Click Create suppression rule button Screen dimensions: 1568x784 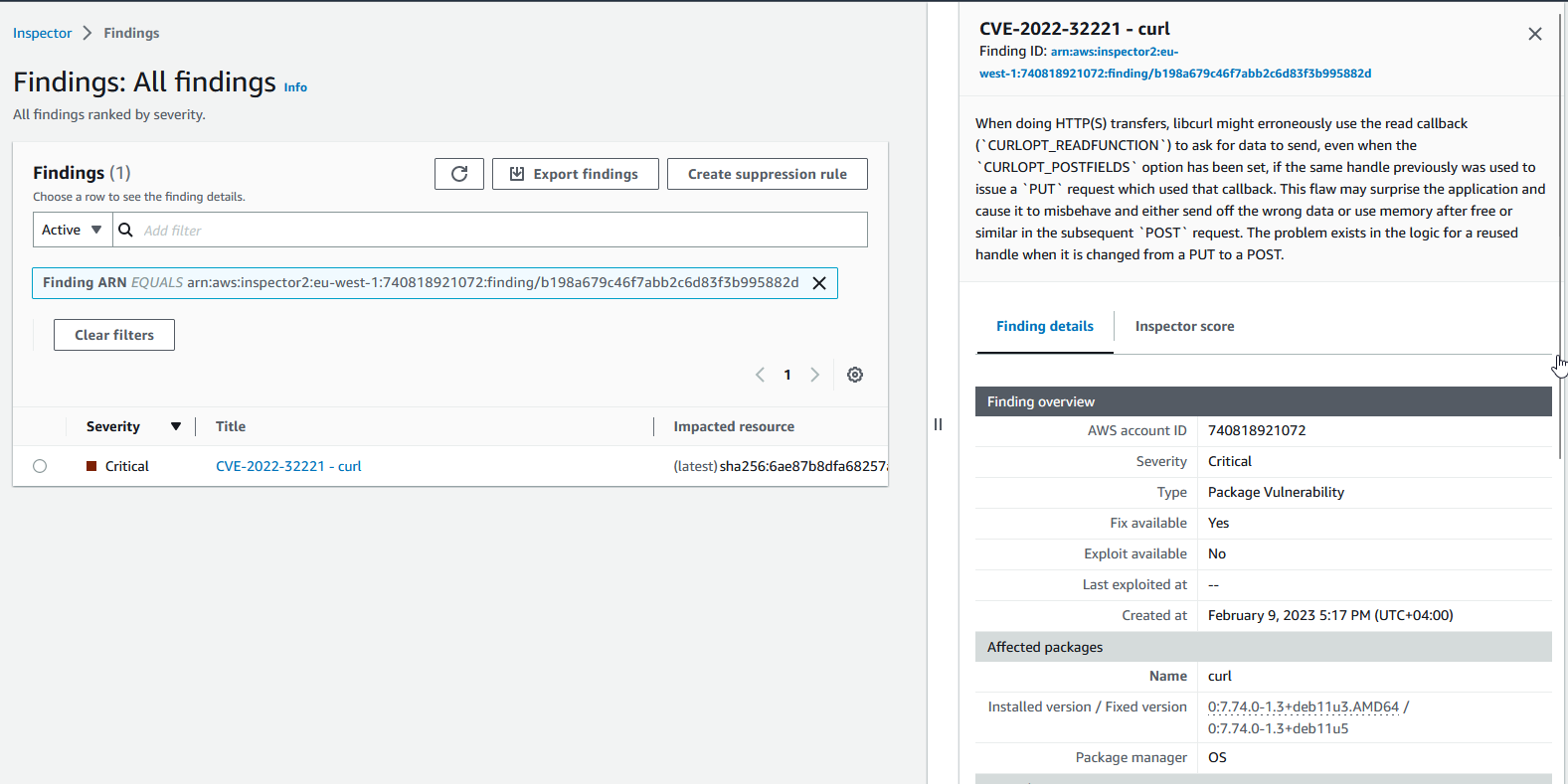tap(768, 174)
